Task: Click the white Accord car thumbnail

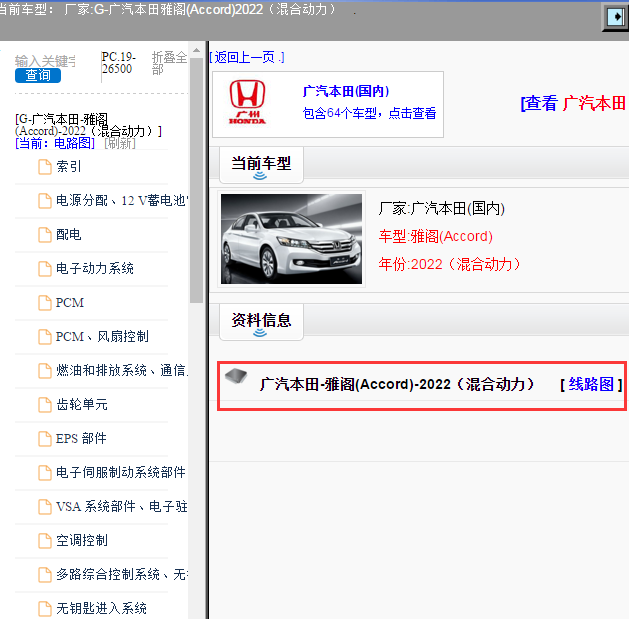Action: [x=291, y=239]
